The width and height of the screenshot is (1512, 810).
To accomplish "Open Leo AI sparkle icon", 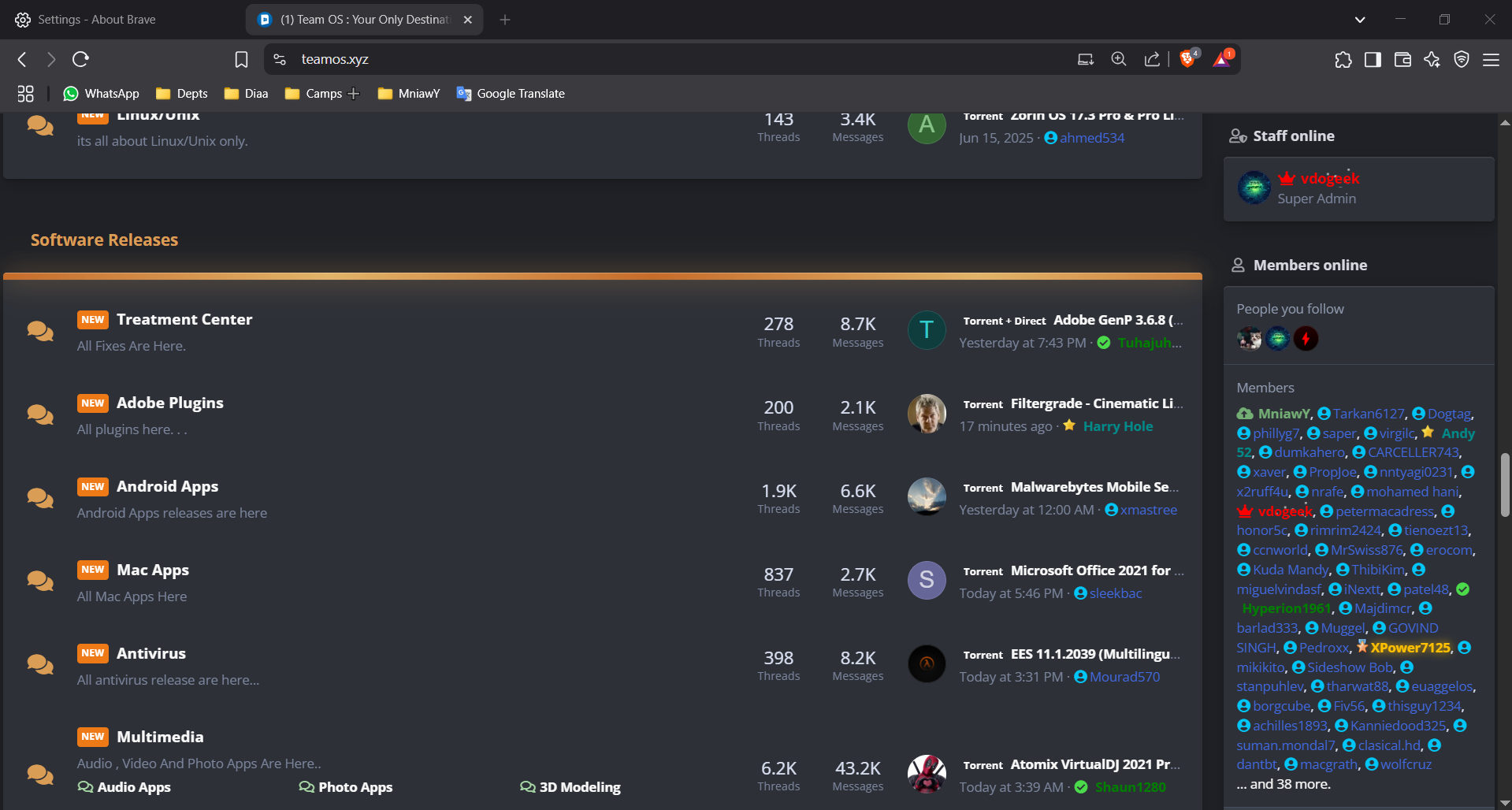I will pyautogui.click(x=1432, y=59).
